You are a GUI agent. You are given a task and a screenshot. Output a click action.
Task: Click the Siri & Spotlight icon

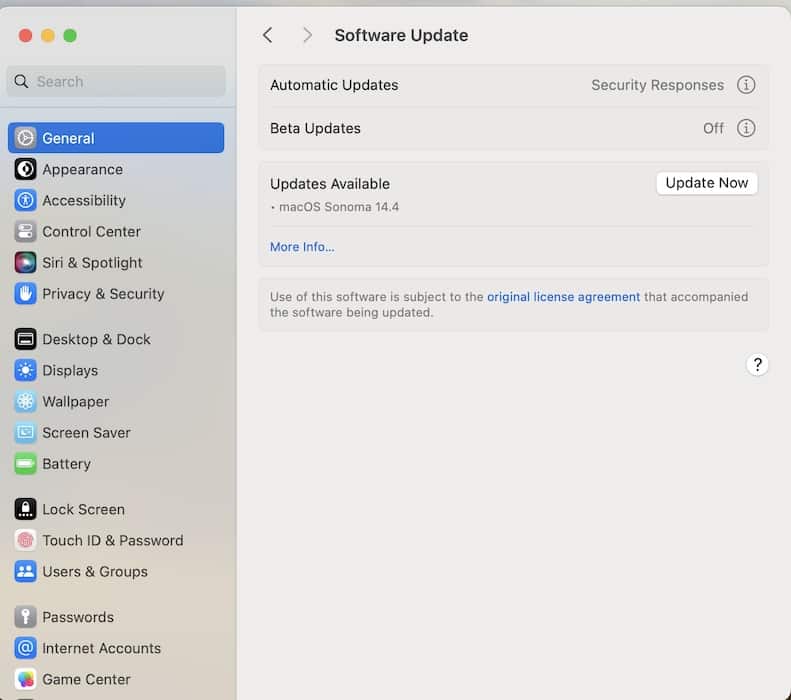pyautogui.click(x=25, y=262)
